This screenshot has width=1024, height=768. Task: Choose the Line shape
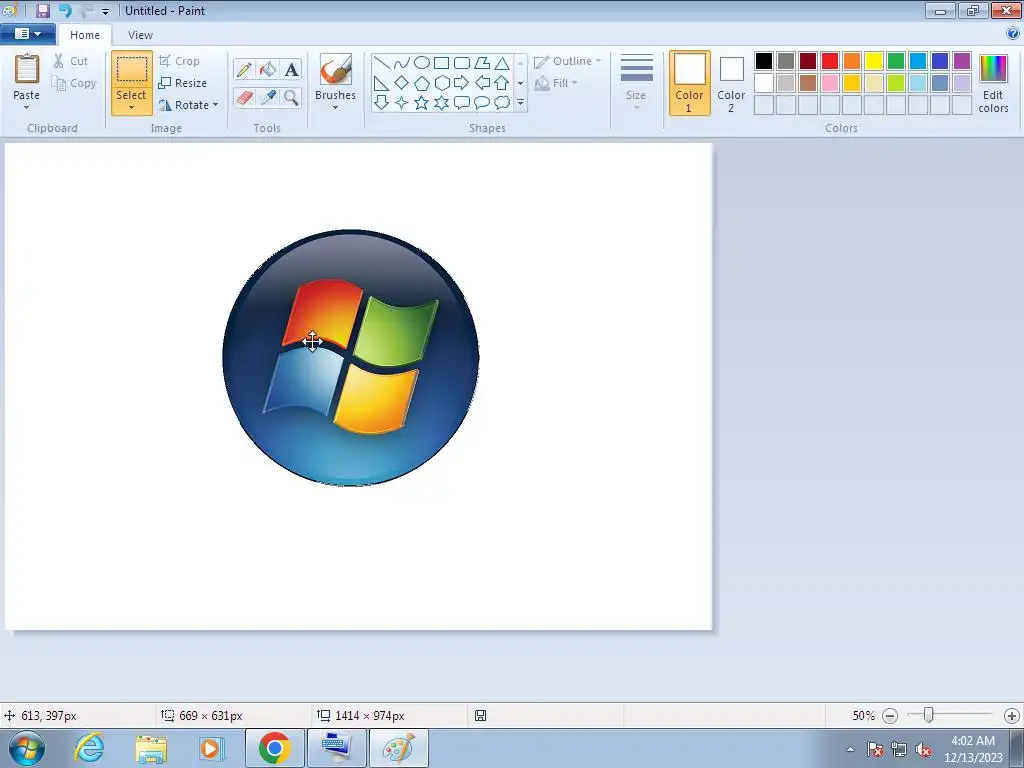point(381,63)
